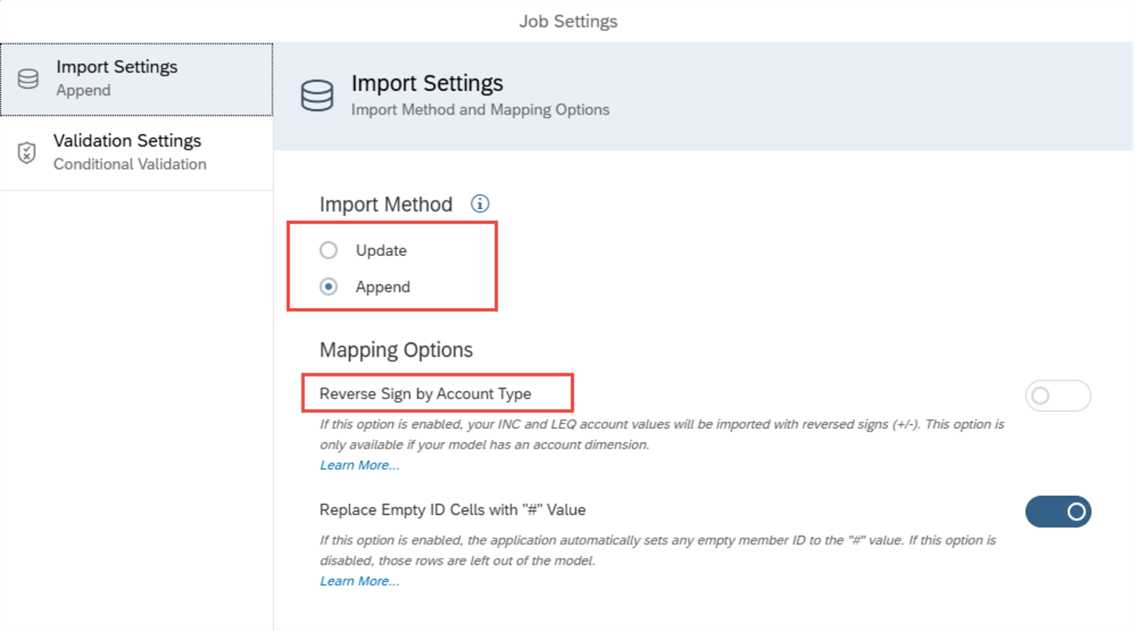Click the Reverse Sign by Account Type label

pos(425,394)
